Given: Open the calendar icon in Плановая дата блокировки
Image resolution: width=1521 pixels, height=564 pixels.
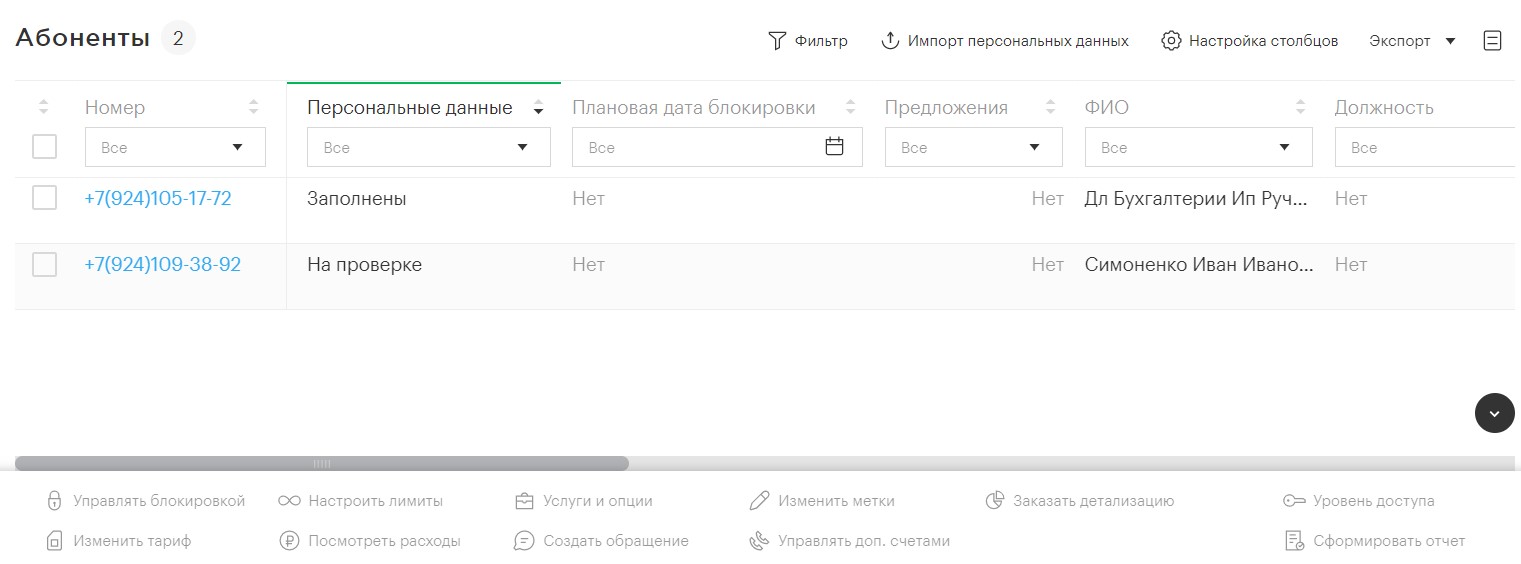Looking at the screenshot, I should 834,147.
